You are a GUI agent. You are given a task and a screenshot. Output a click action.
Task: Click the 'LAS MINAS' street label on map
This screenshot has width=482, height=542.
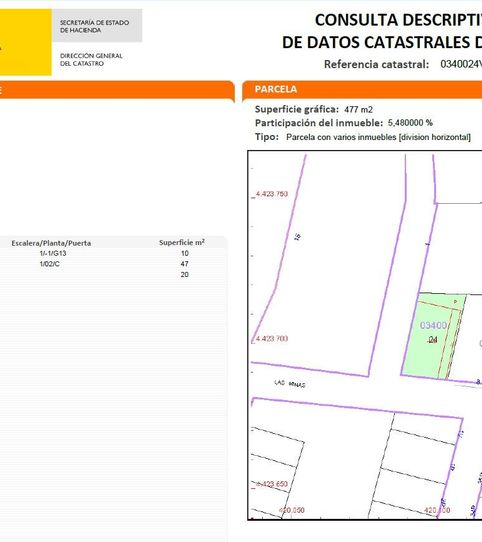(x=290, y=384)
